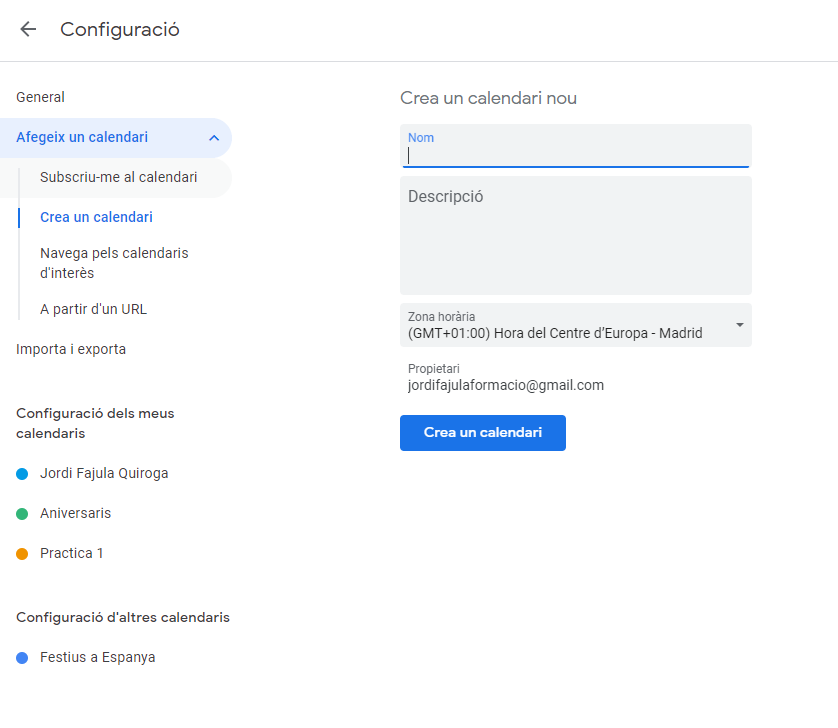Click inside the Descripció text area
The image size is (838, 728).
pos(575,240)
